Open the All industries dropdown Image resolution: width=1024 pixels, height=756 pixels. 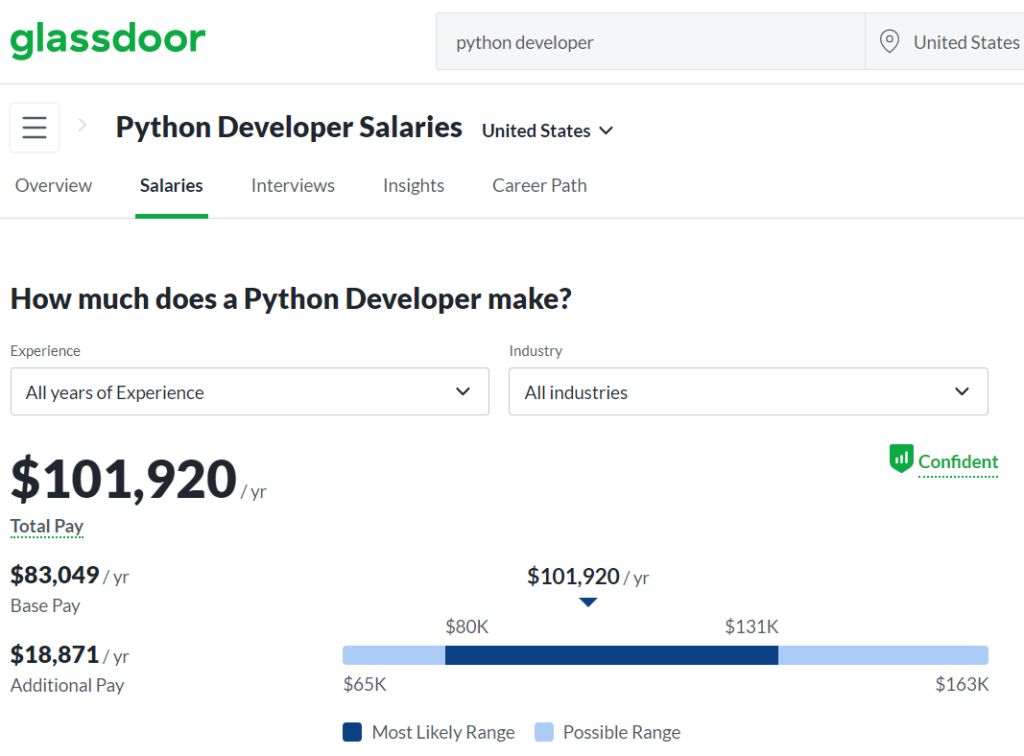click(x=748, y=392)
